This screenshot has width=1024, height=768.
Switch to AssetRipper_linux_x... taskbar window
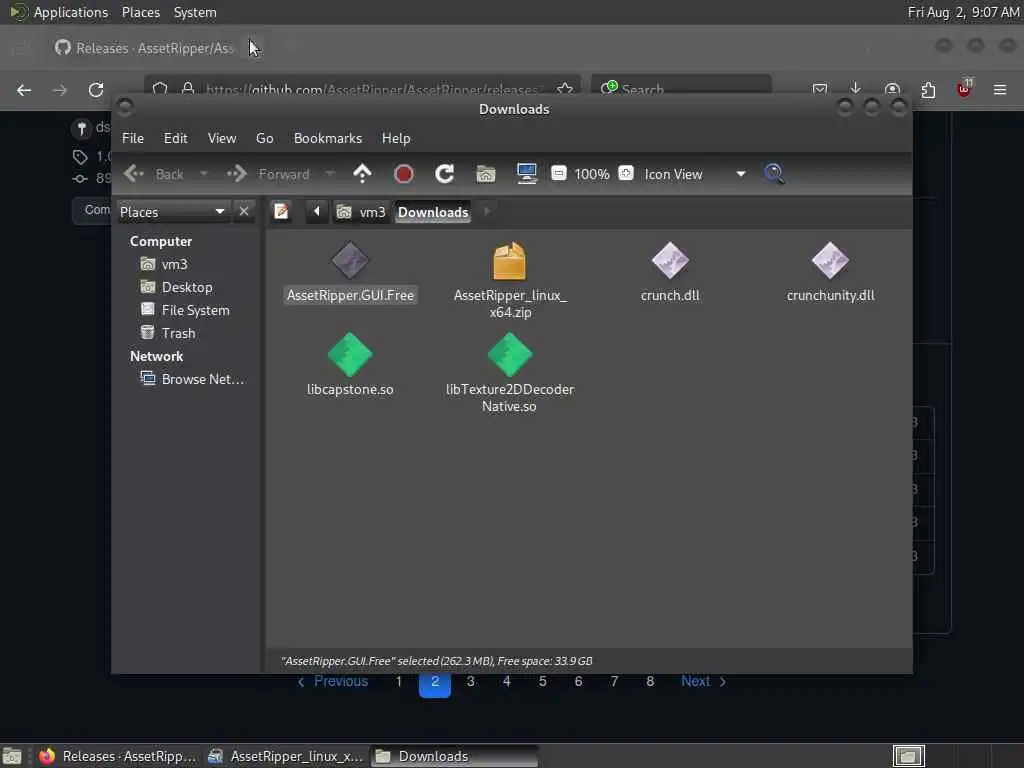pos(286,756)
